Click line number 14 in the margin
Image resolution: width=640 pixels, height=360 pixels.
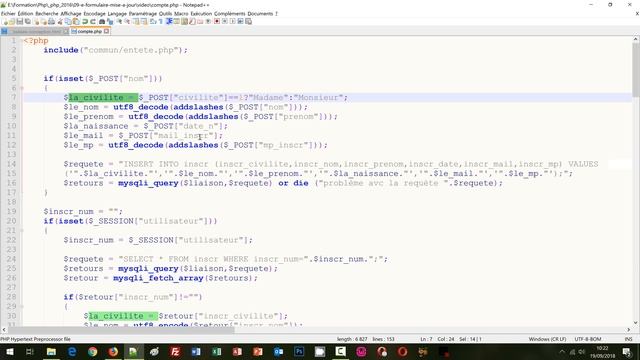pyautogui.click(x=12, y=164)
